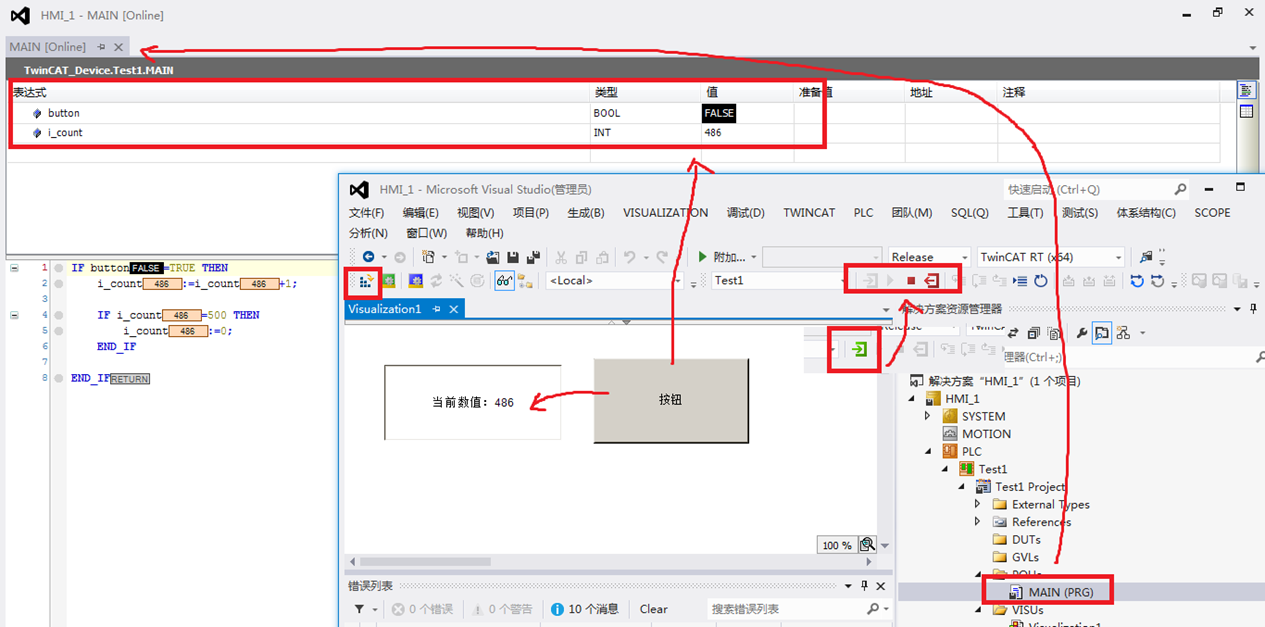The width and height of the screenshot is (1265, 627).
Task: Click the Solution Explorer properties wrench icon
Action: (1081, 333)
